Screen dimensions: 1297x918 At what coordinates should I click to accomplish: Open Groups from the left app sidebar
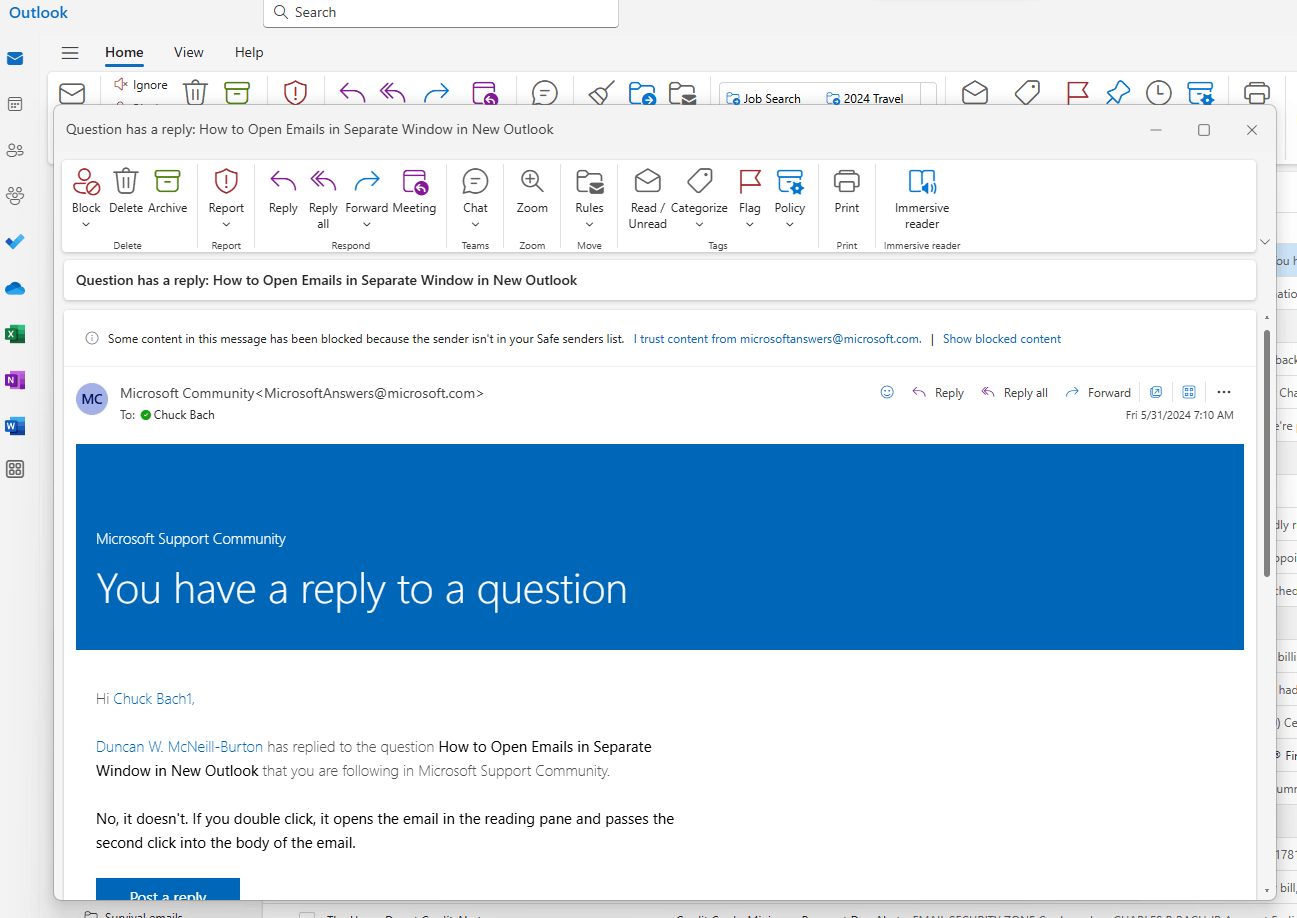(15, 195)
